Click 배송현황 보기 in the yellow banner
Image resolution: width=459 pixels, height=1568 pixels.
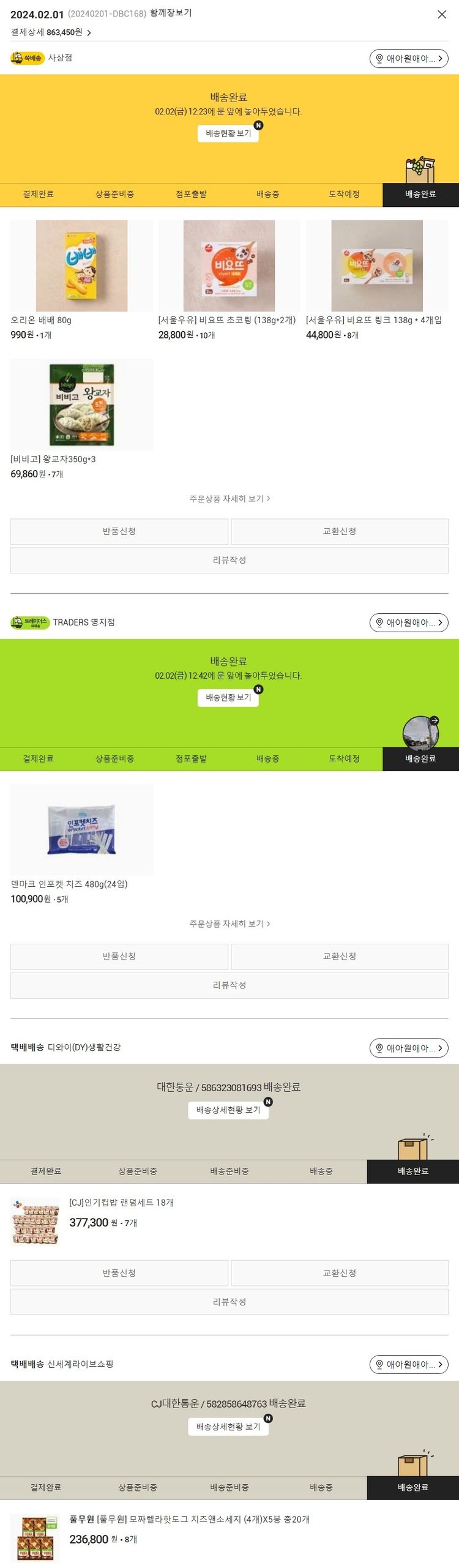(228, 133)
